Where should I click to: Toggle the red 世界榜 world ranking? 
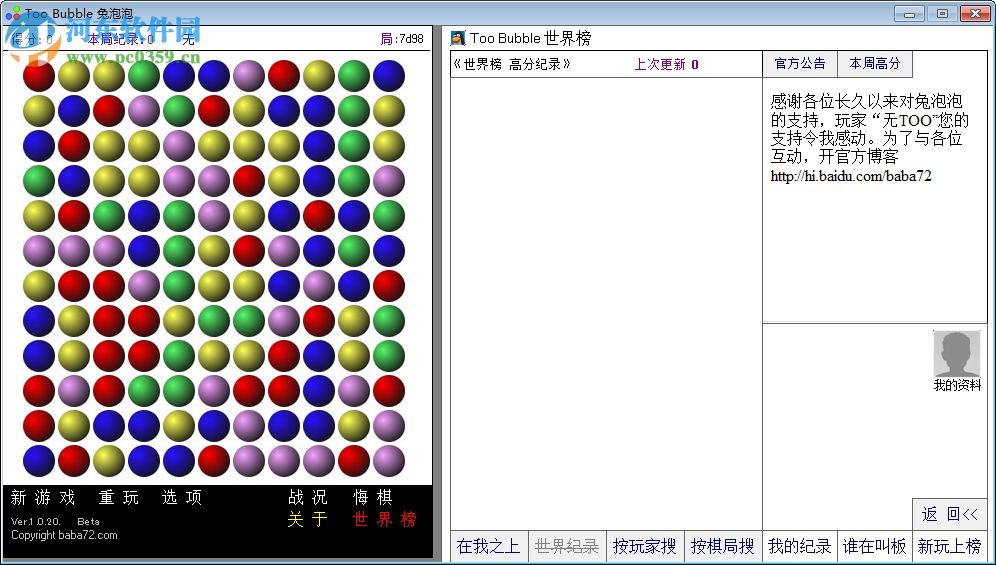pos(385,520)
